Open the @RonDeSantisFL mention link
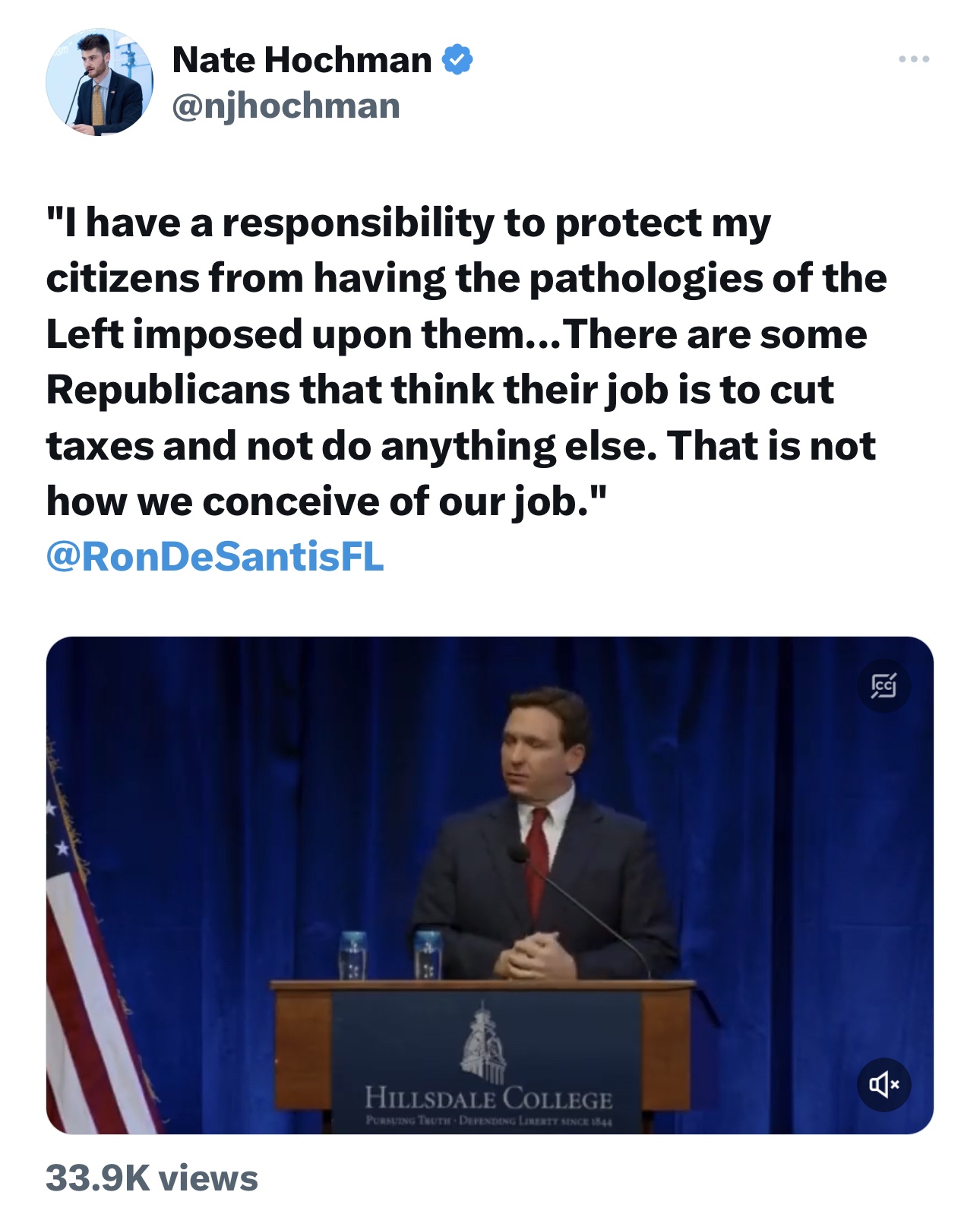The height and width of the screenshot is (1211, 980). pyautogui.click(x=215, y=557)
